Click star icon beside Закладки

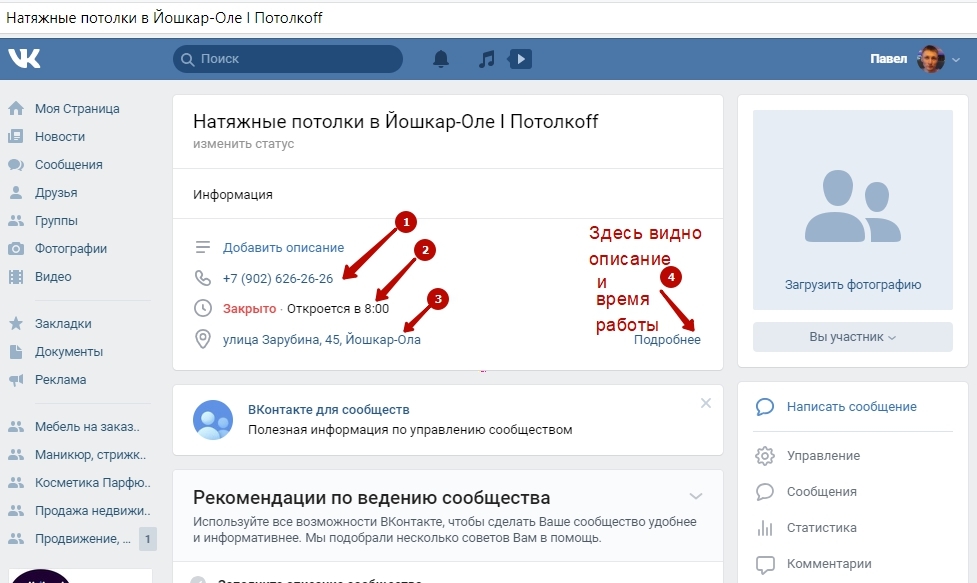(16, 323)
